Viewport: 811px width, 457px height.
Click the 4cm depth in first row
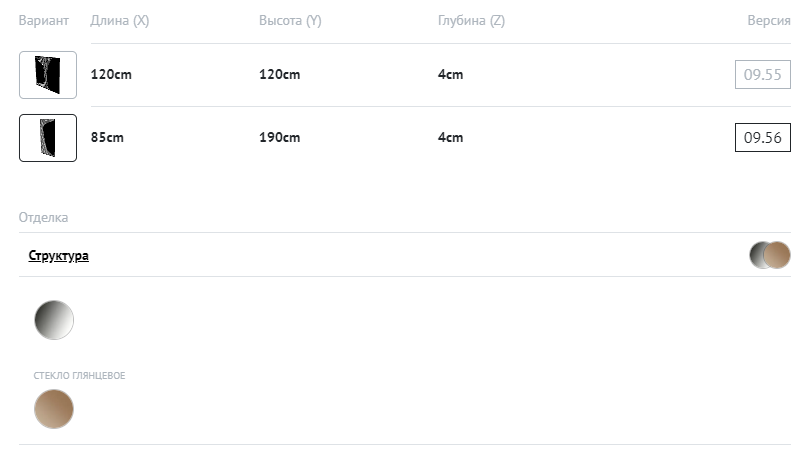click(450, 75)
